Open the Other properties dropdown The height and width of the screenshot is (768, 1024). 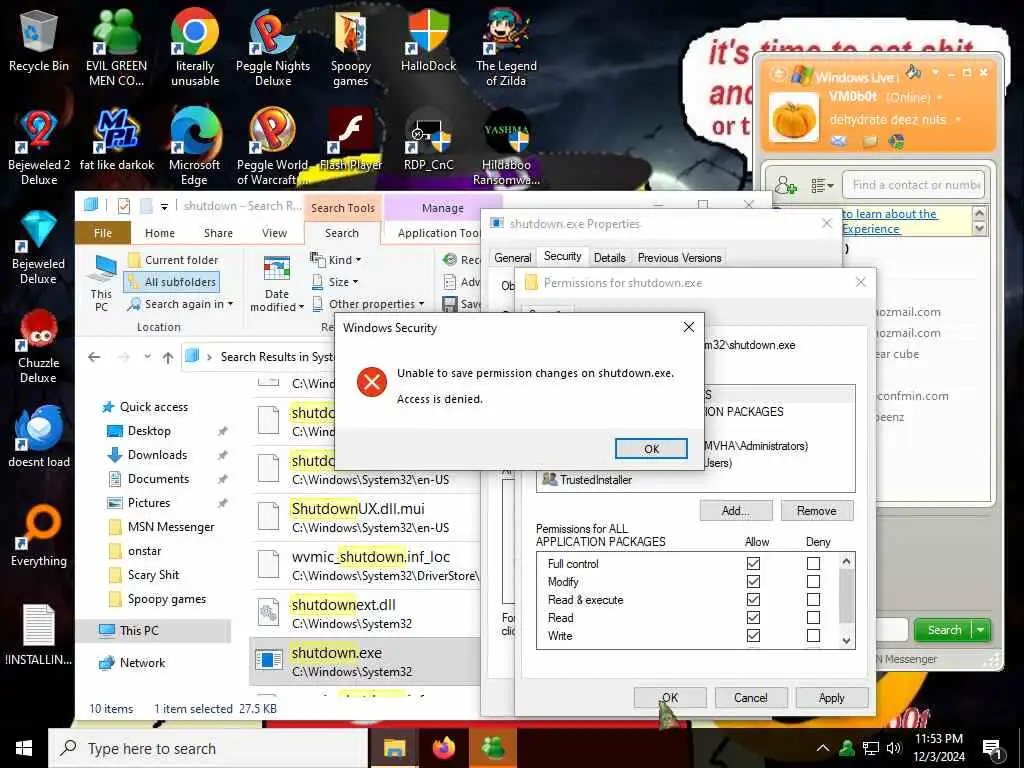[368, 304]
